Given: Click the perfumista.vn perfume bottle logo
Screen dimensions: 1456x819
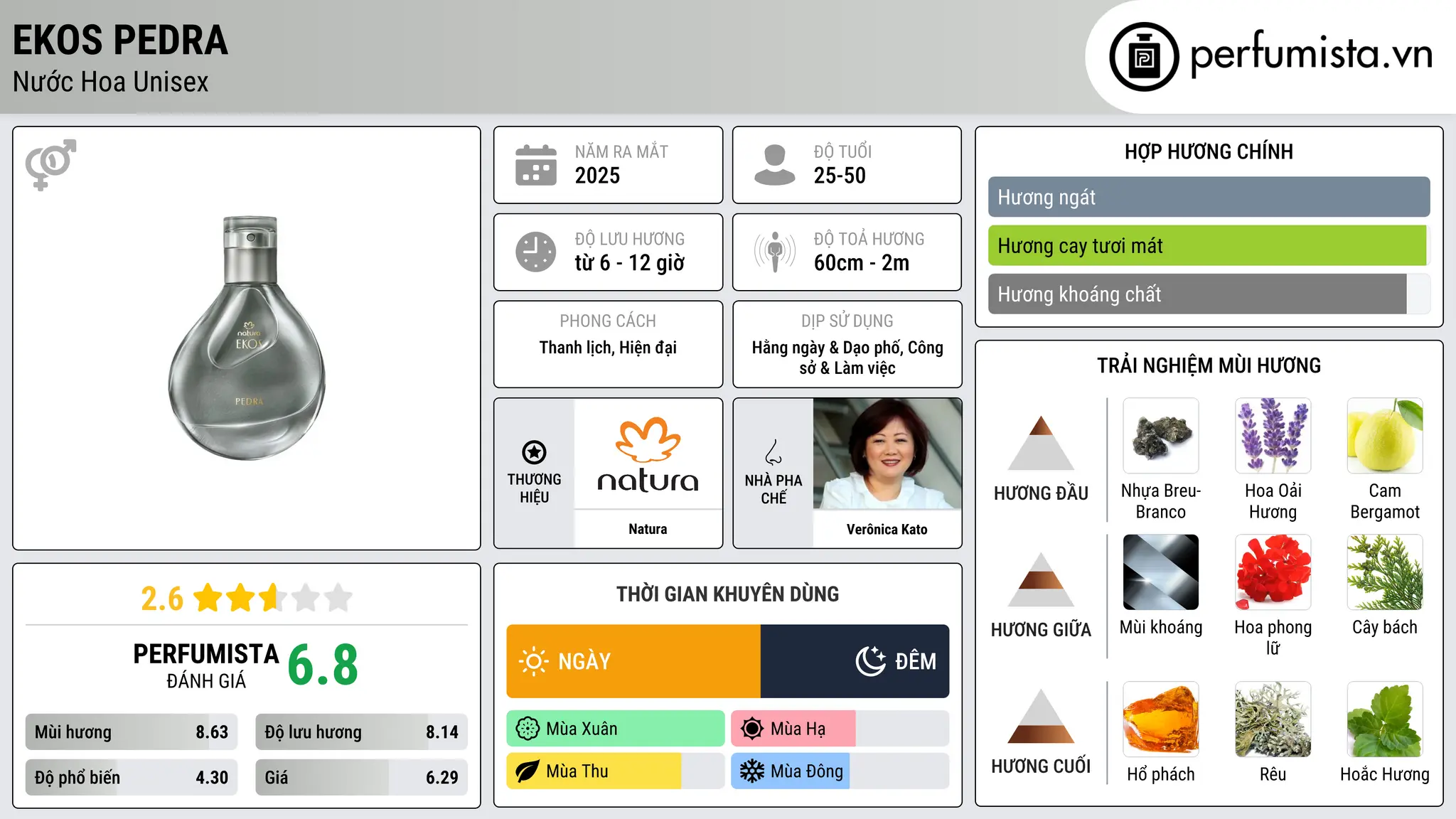Looking at the screenshot, I should tap(1144, 56).
